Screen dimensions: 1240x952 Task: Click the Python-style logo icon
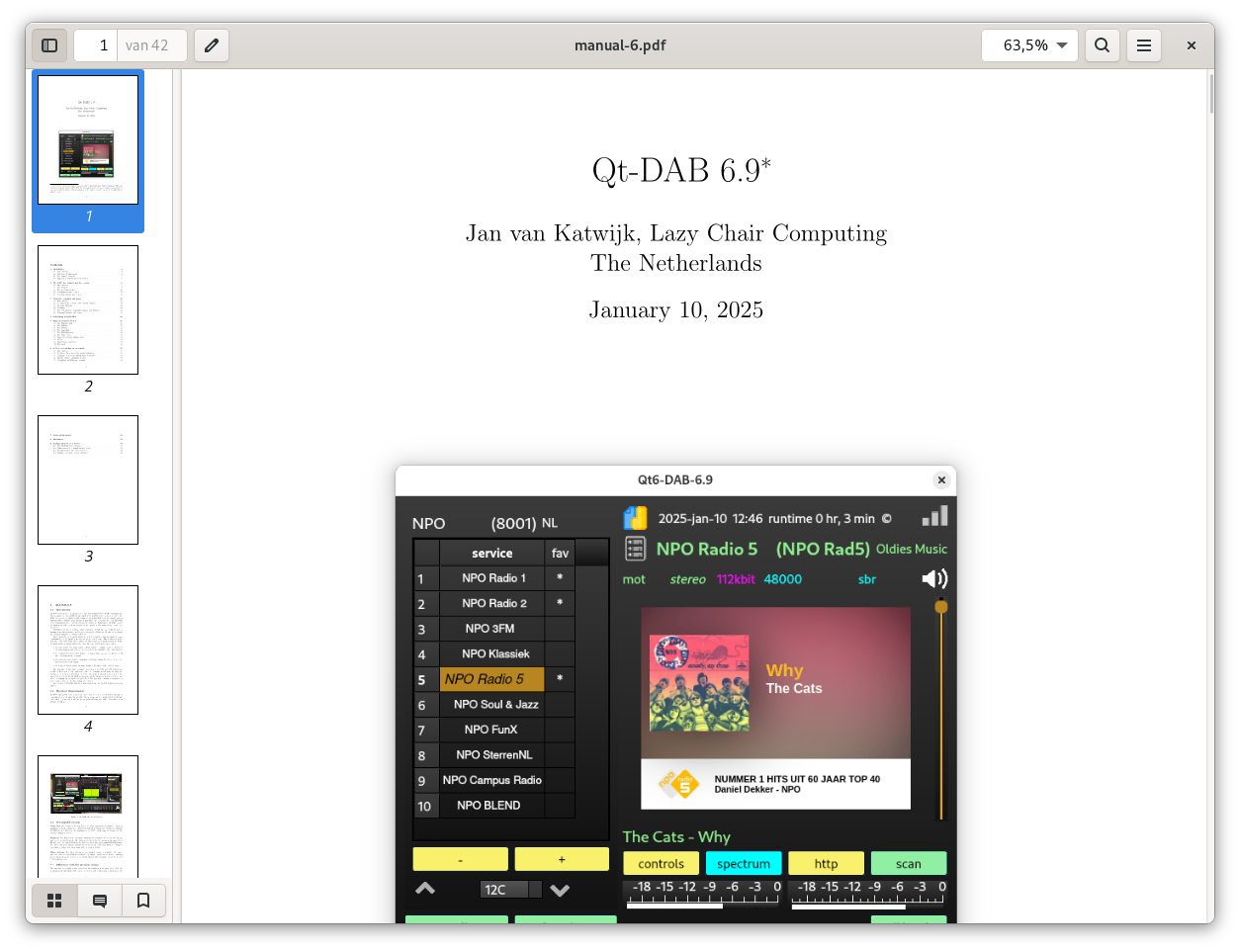coord(635,518)
